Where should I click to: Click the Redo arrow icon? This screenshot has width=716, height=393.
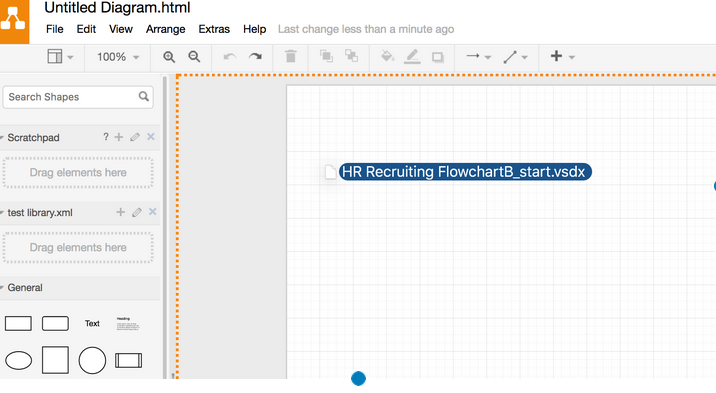click(255, 57)
